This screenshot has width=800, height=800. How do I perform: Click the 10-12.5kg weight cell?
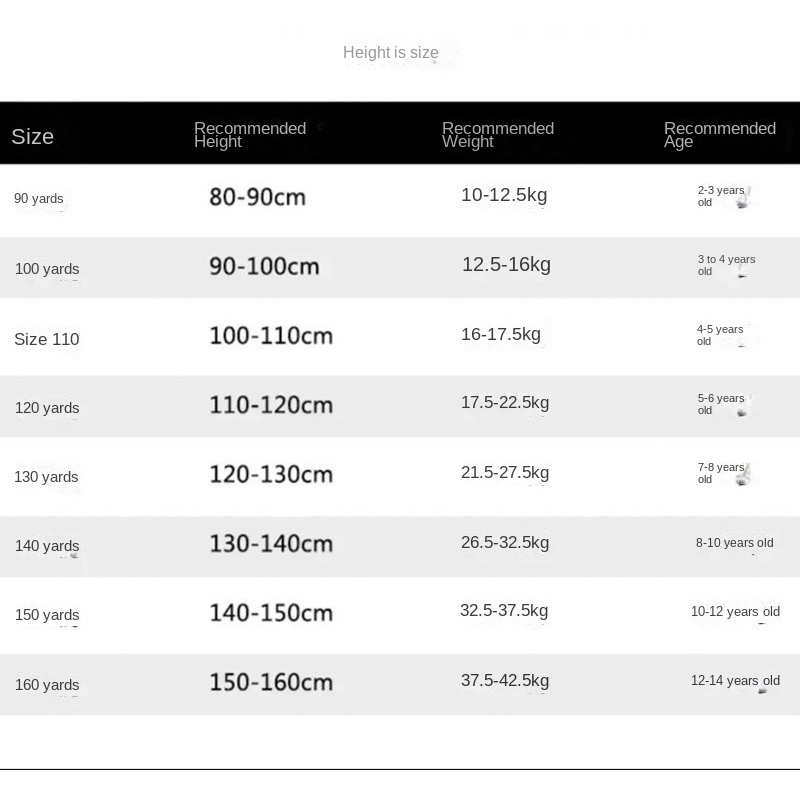click(x=504, y=195)
